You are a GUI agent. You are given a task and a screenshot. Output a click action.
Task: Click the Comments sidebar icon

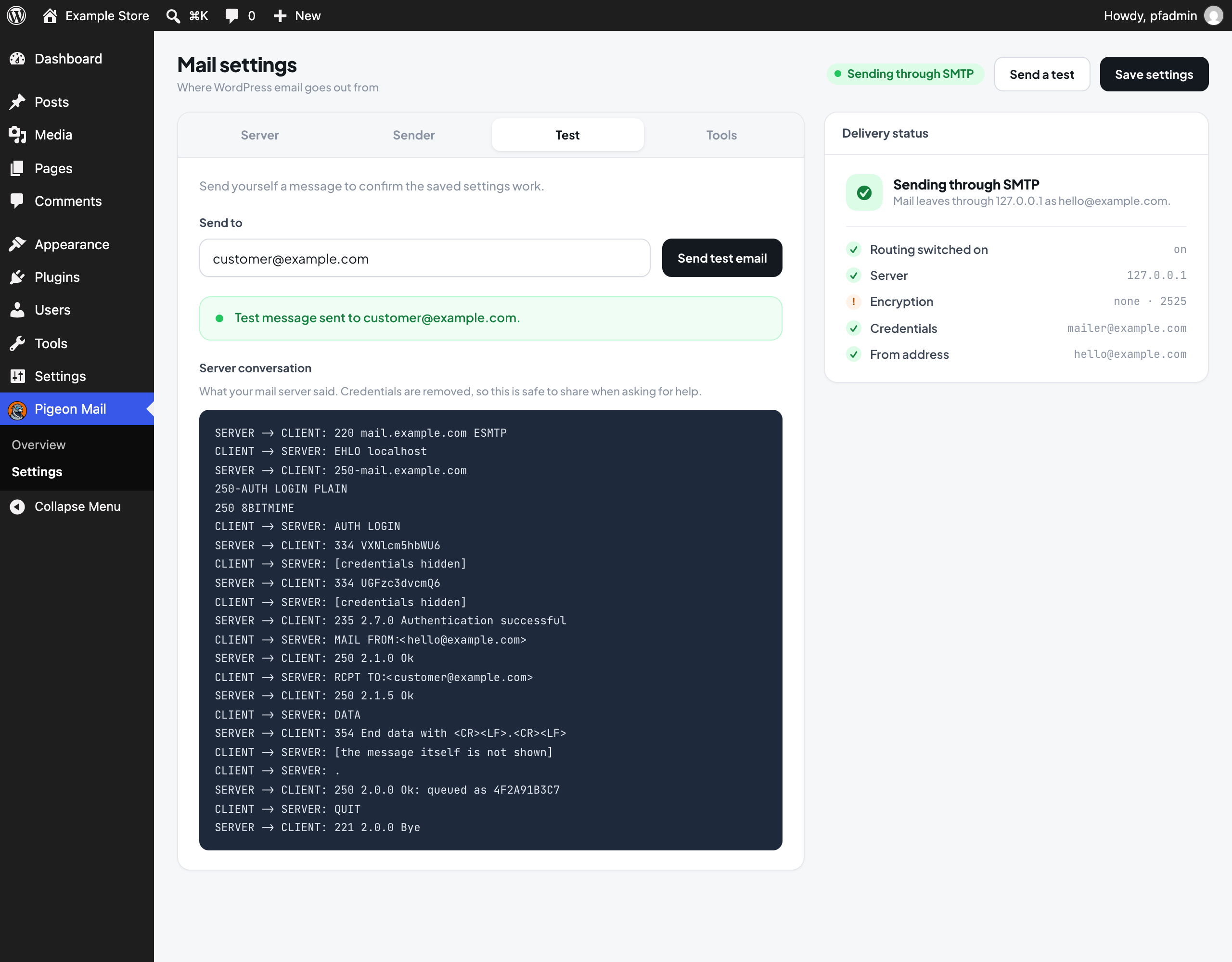click(17, 201)
